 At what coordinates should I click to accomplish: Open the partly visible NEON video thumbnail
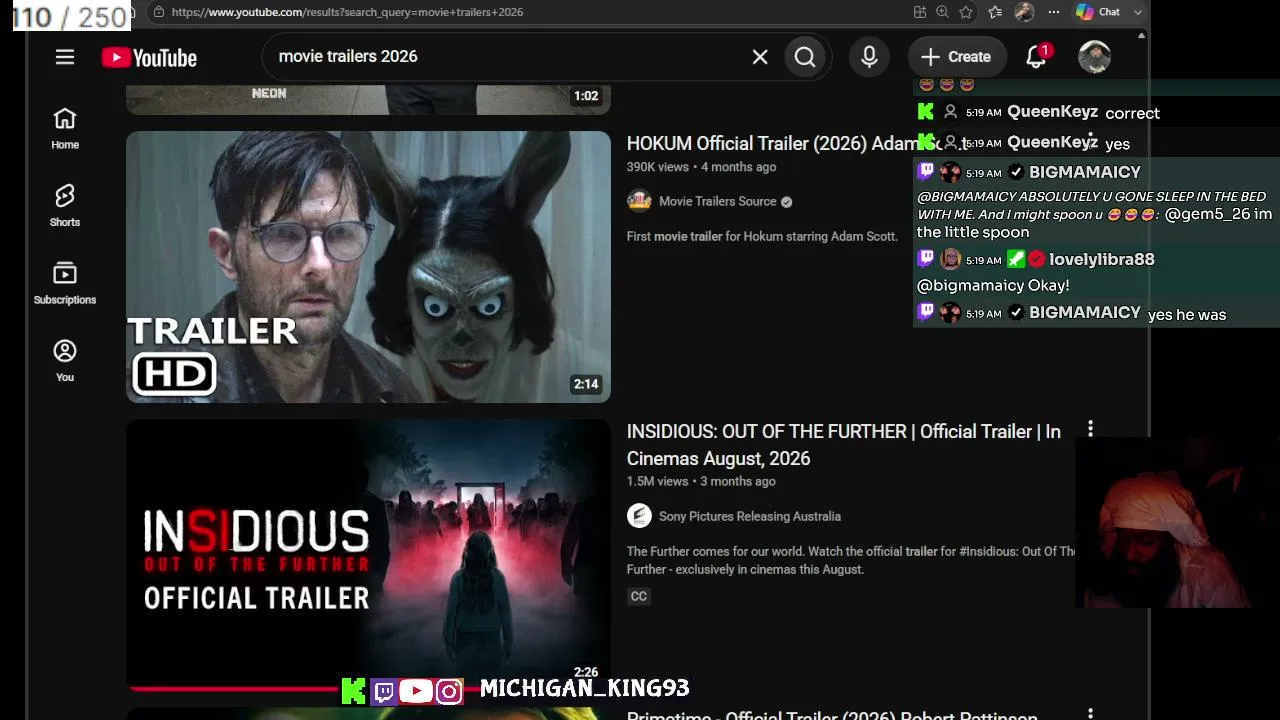point(368,99)
